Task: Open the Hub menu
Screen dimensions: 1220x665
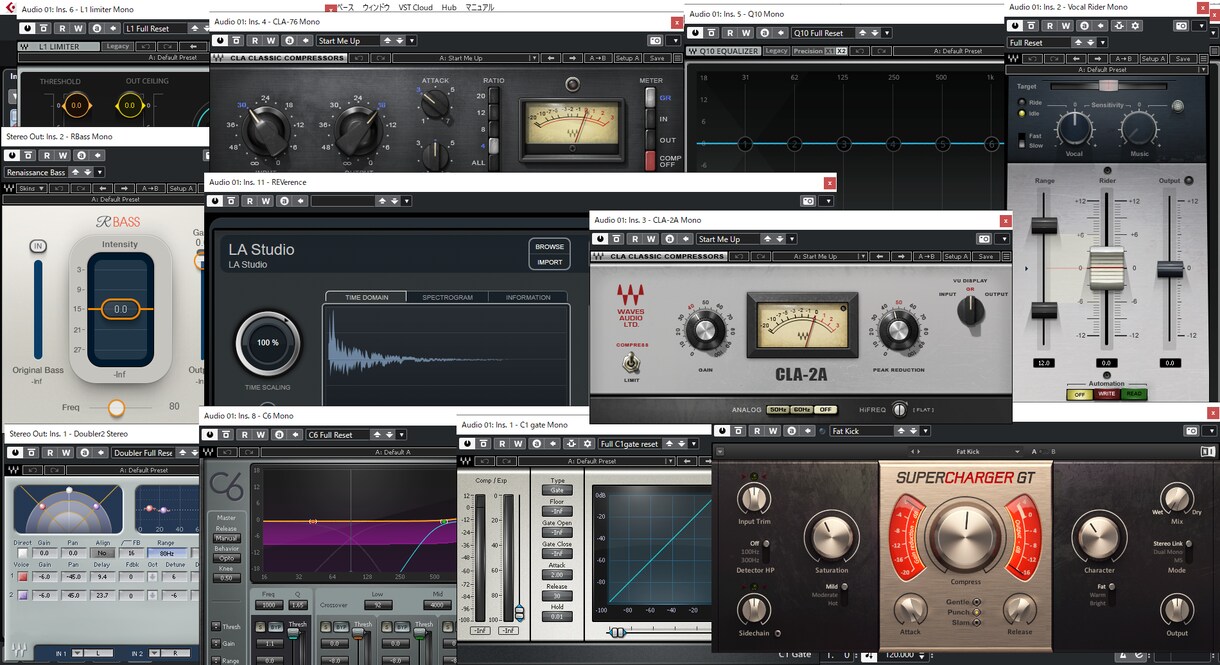Action: [x=449, y=7]
